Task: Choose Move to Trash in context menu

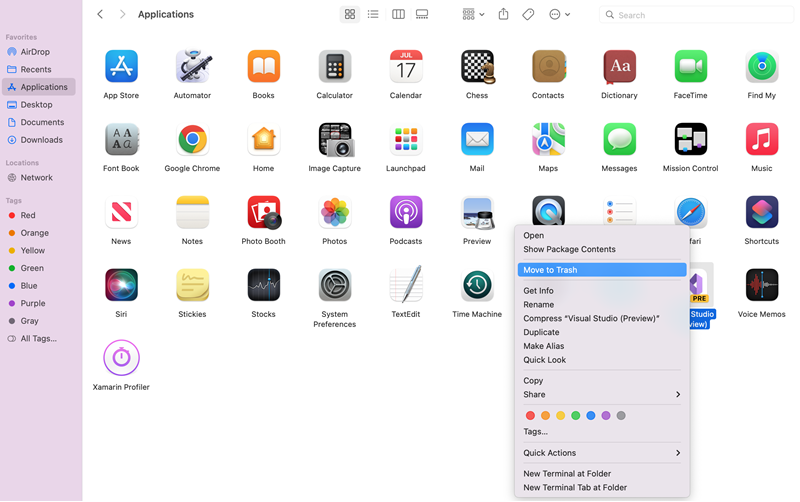Action: [x=602, y=270]
